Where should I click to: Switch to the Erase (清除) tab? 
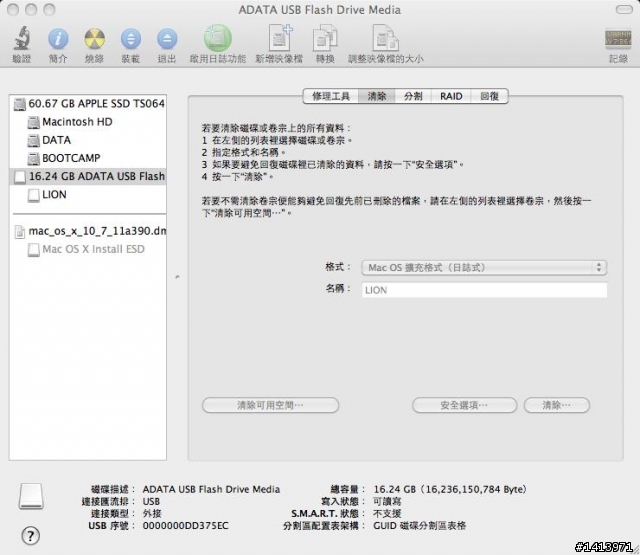tap(376, 96)
